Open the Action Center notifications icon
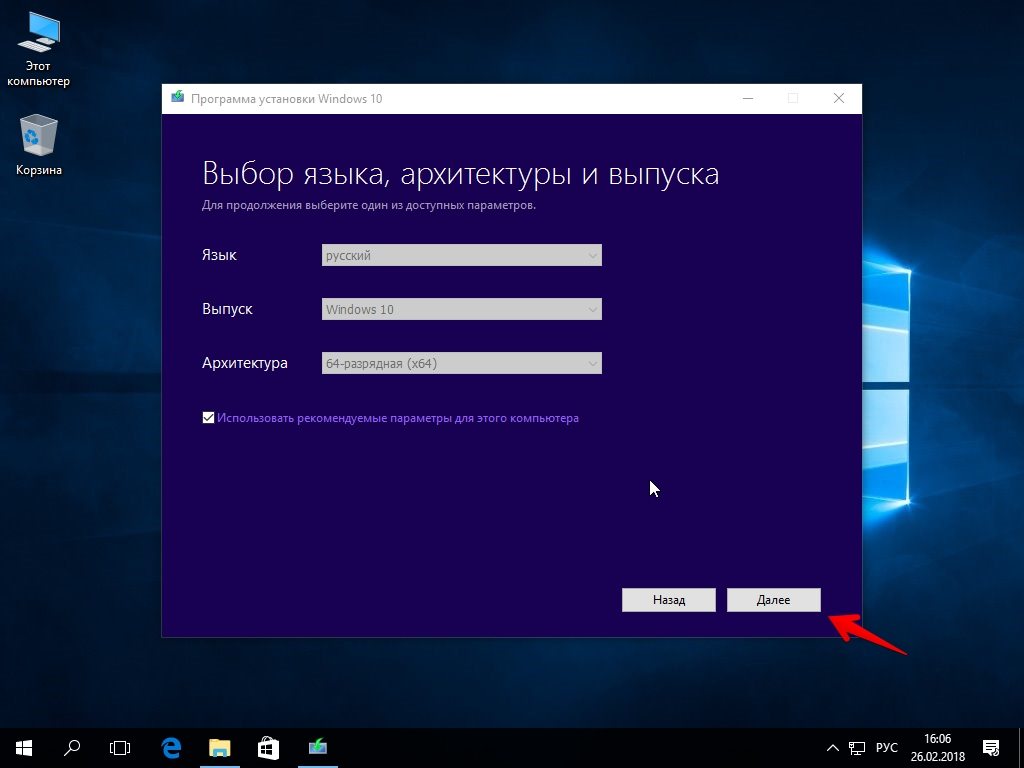The image size is (1024, 768). coord(991,748)
